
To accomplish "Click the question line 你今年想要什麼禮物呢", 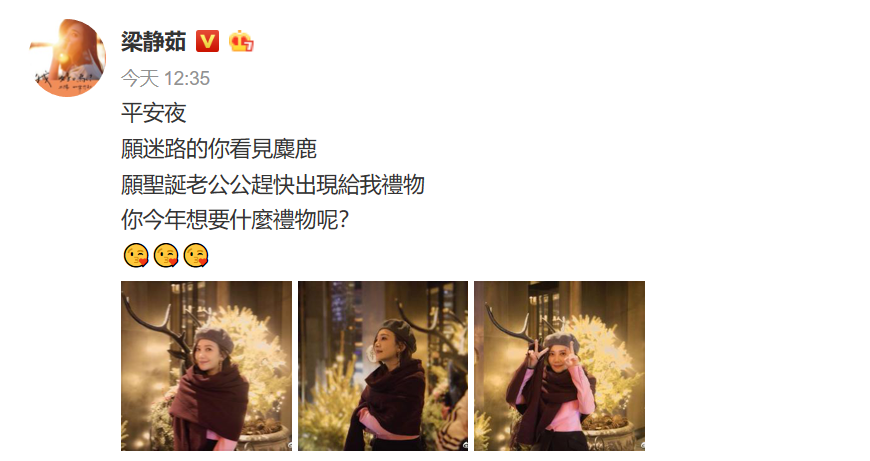I will click(235, 220).
